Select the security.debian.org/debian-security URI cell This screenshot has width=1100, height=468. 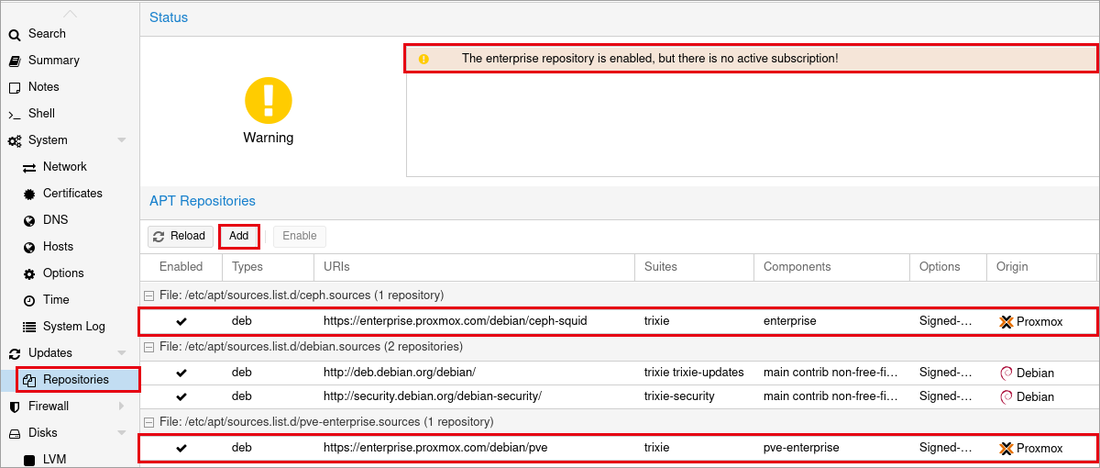(432, 396)
